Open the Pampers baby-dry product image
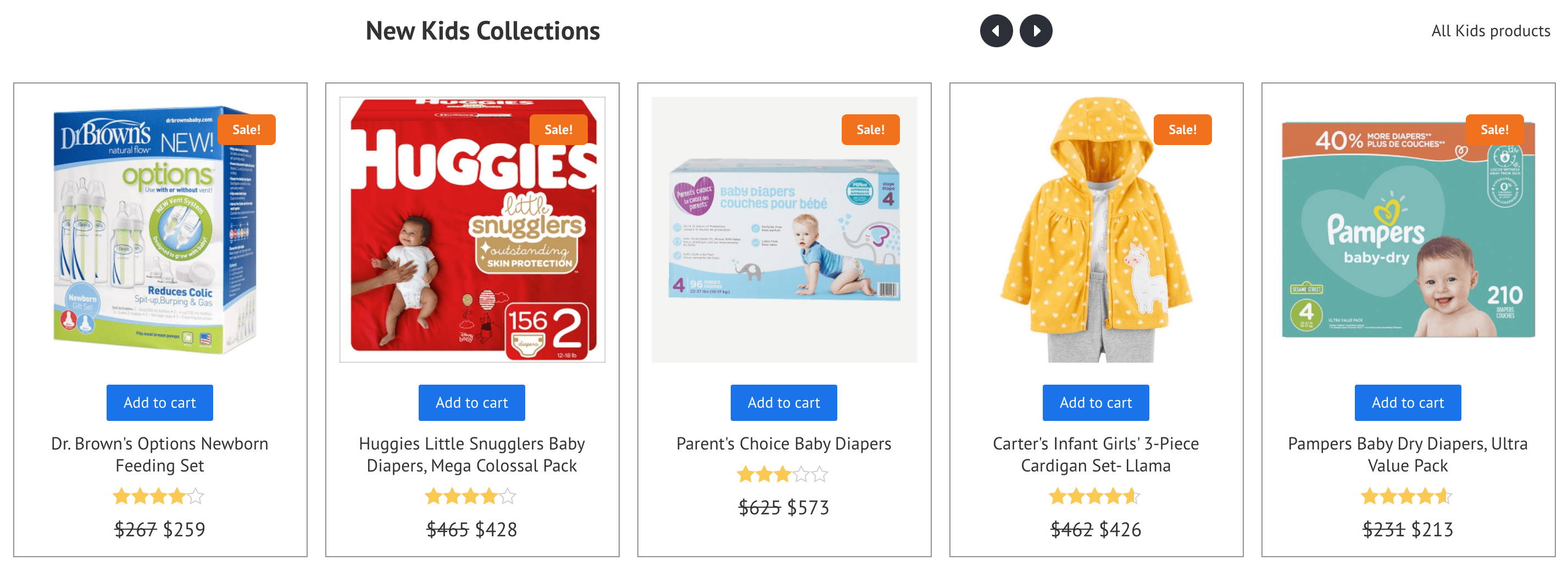This screenshot has width=1568, height=566. tap(1408, 231)
